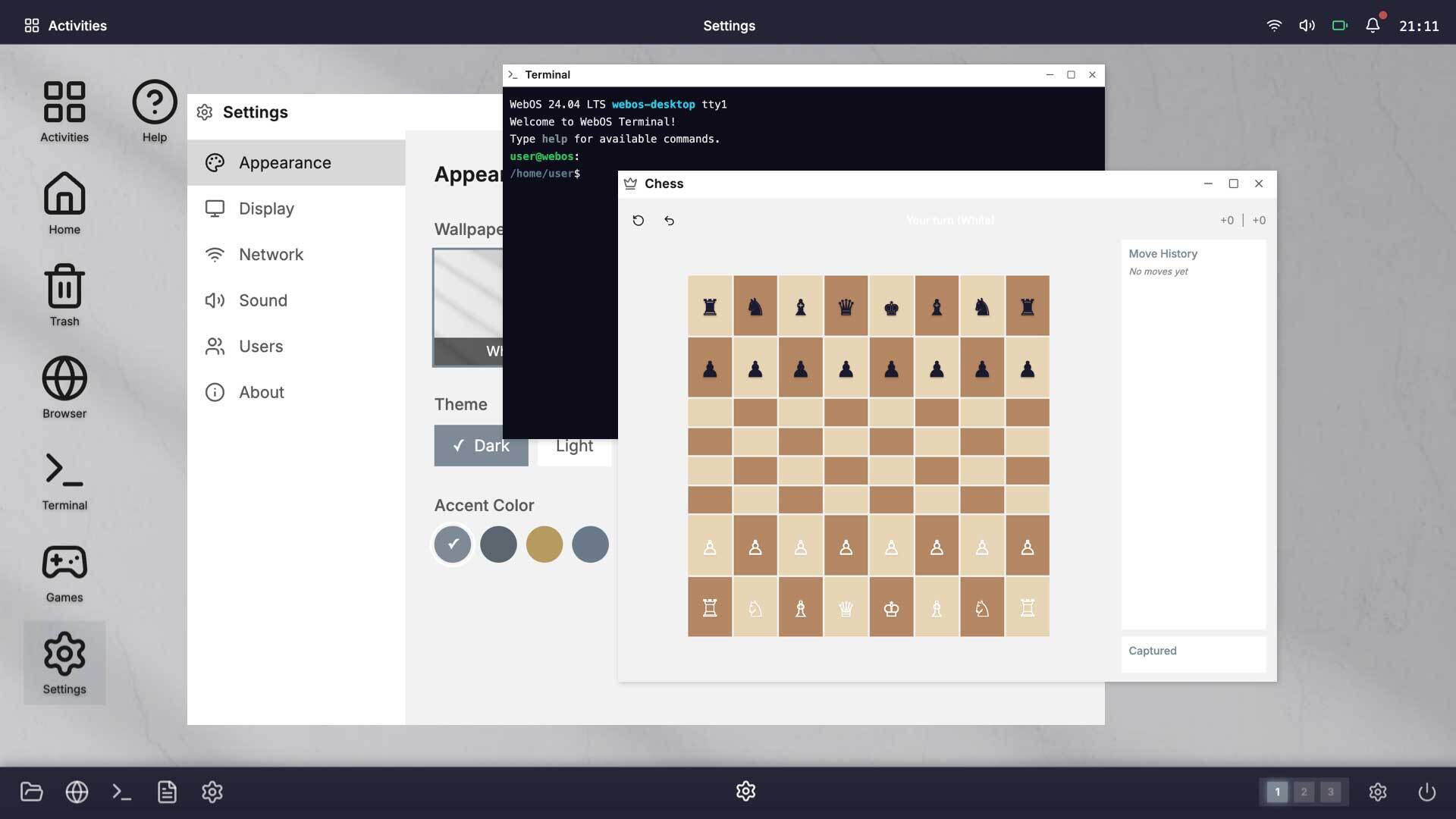This screenshot has width=1456, height=819.
Task: Select the white king piece
Action: coord(891,607)
